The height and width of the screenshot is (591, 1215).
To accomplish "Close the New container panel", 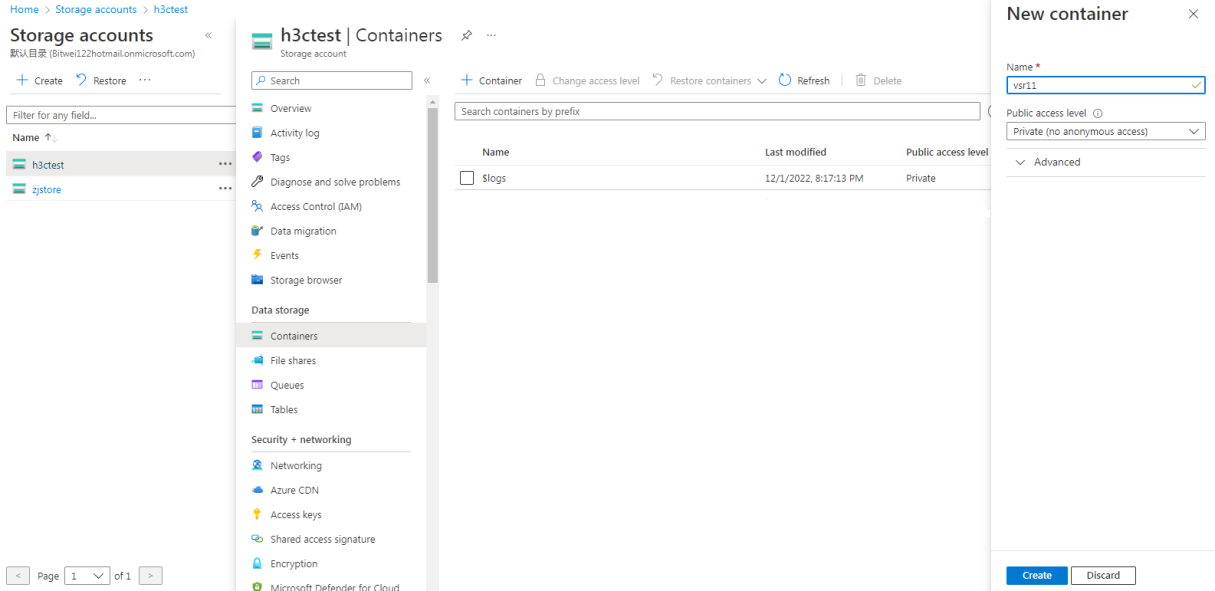I will (x=1193, y=14).
